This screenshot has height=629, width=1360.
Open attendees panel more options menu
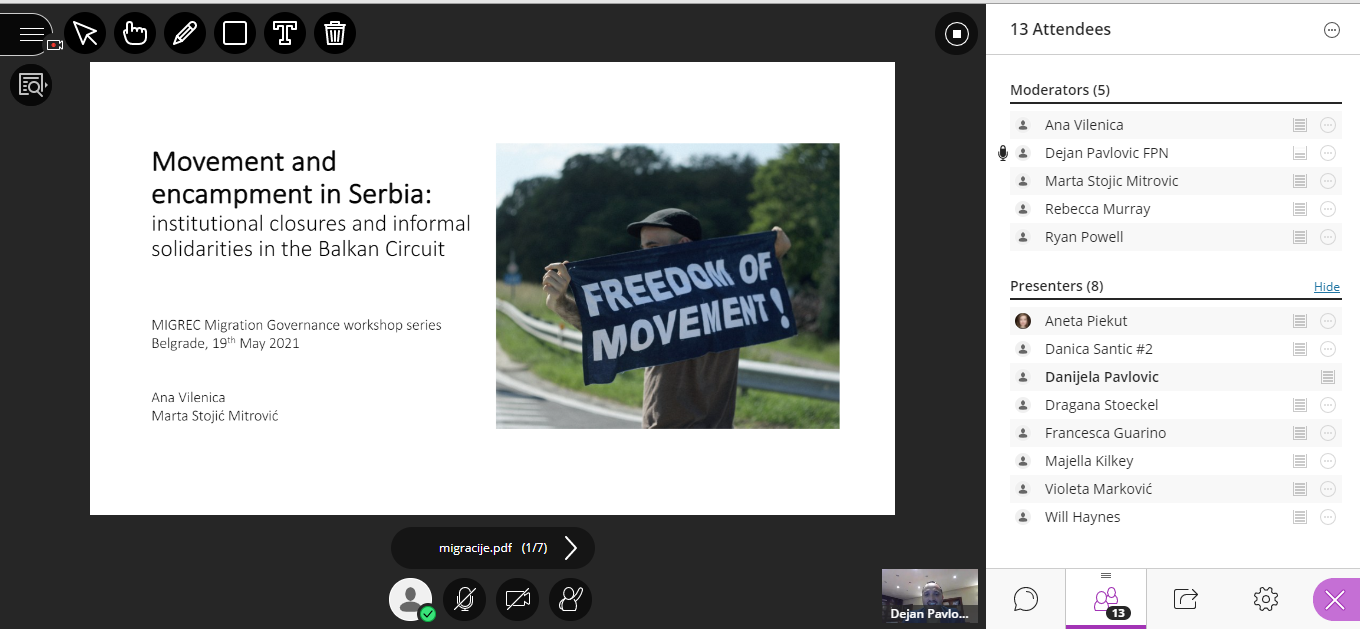click(x=1331, y=30)
